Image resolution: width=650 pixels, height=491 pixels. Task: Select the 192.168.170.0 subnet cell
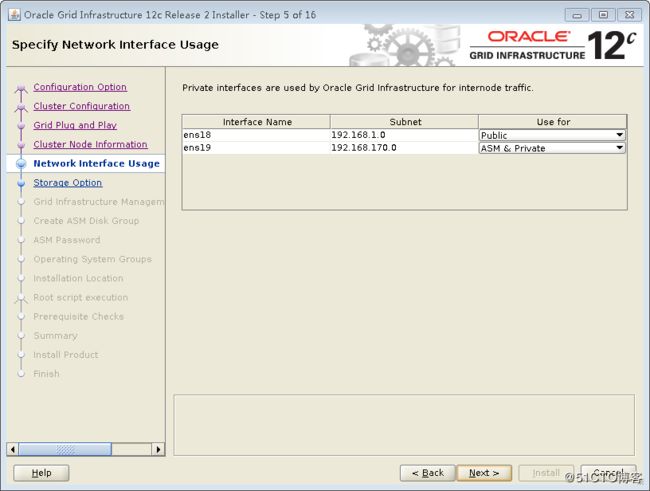404,148
